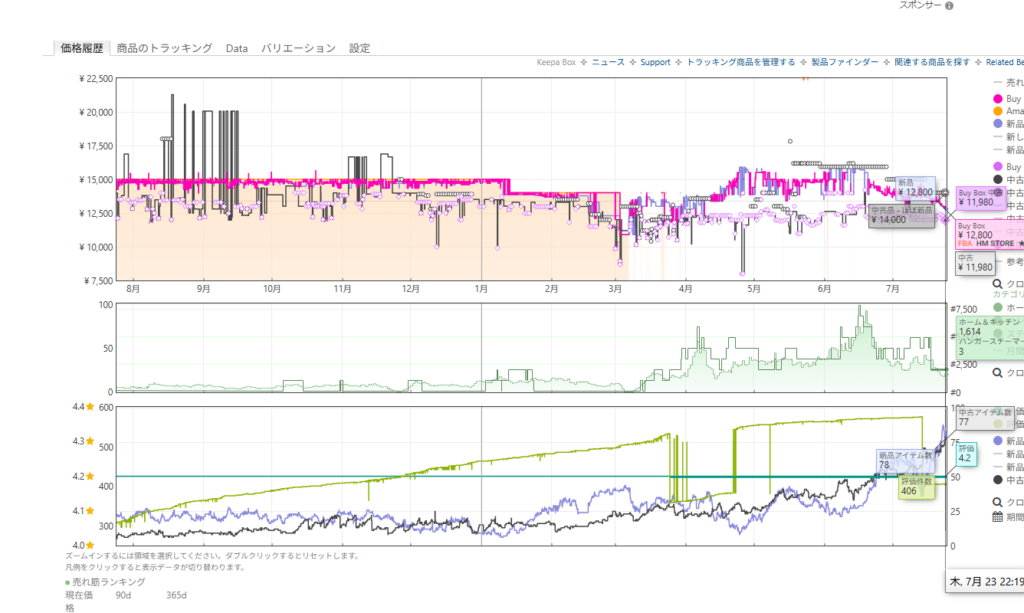Toggle the purple Buy Box used legend entry

point(997,166)
